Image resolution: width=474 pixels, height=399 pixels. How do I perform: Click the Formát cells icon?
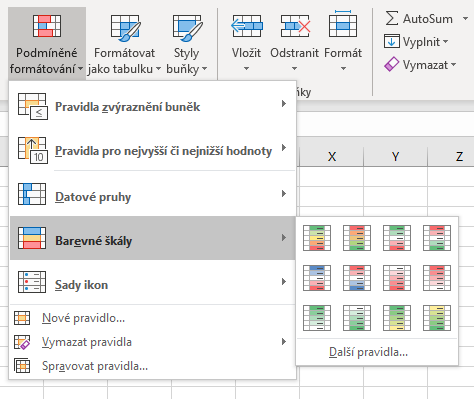coord(343,24)
